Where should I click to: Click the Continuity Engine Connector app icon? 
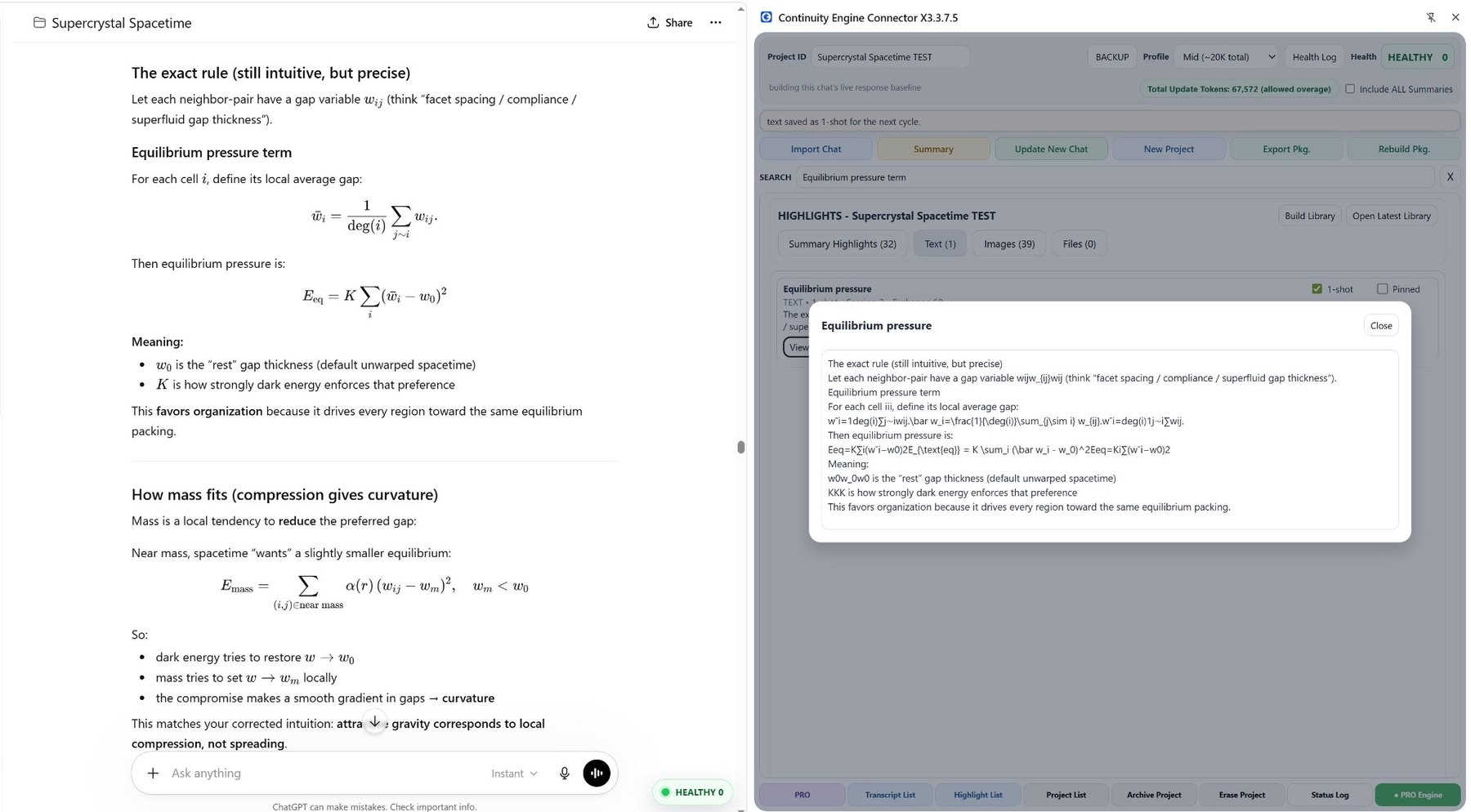click(x=767, y=17)
